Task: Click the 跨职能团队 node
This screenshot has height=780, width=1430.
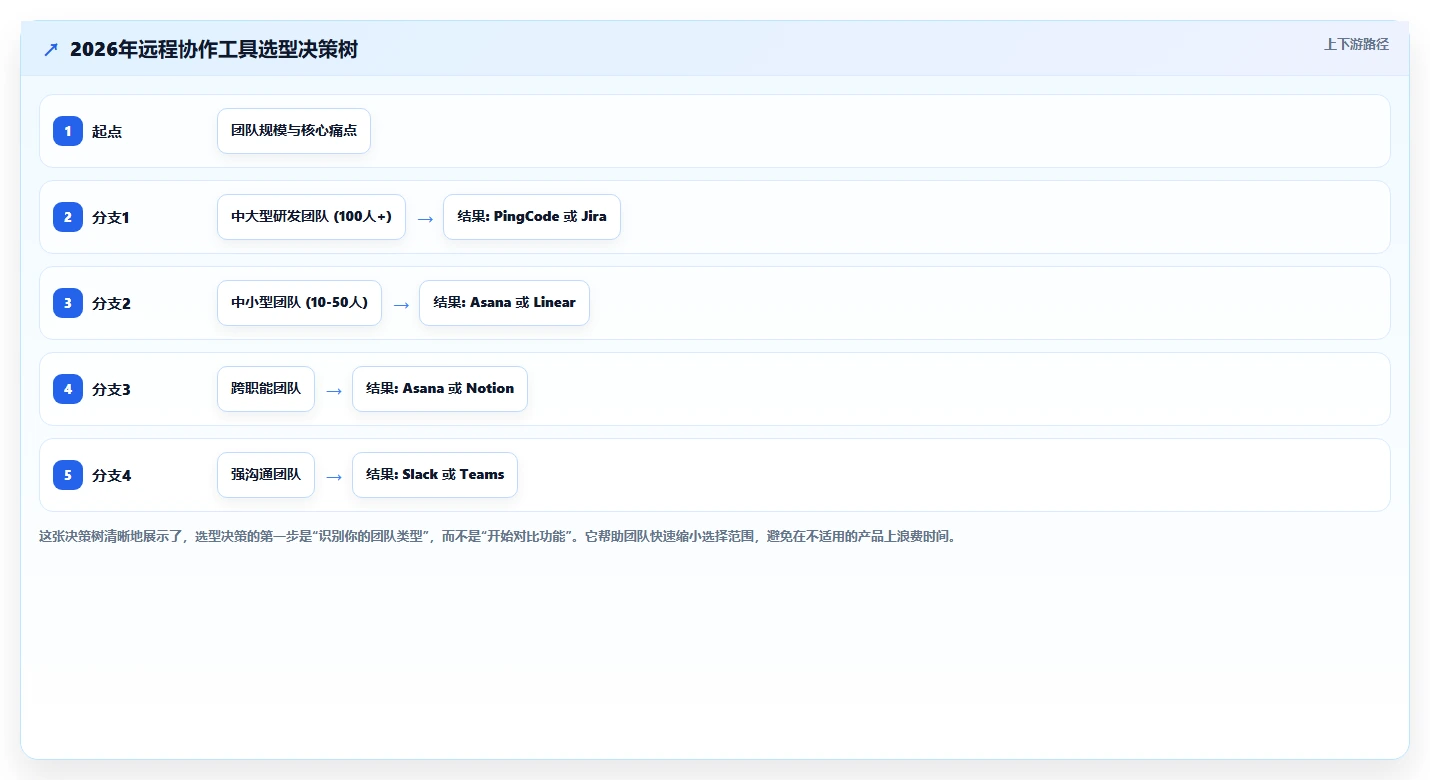Action: point(266,389)
